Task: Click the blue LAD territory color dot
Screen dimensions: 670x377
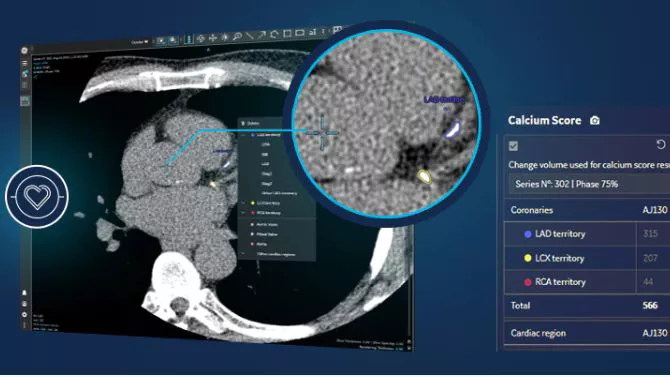Action: pyautogui.click(x=528, y=234)
